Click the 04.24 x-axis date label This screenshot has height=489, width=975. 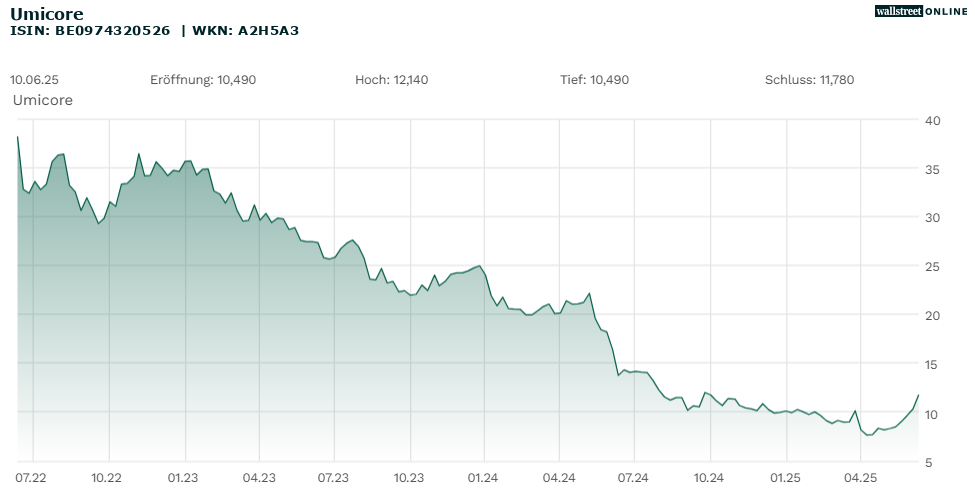(x=559, y=478)
